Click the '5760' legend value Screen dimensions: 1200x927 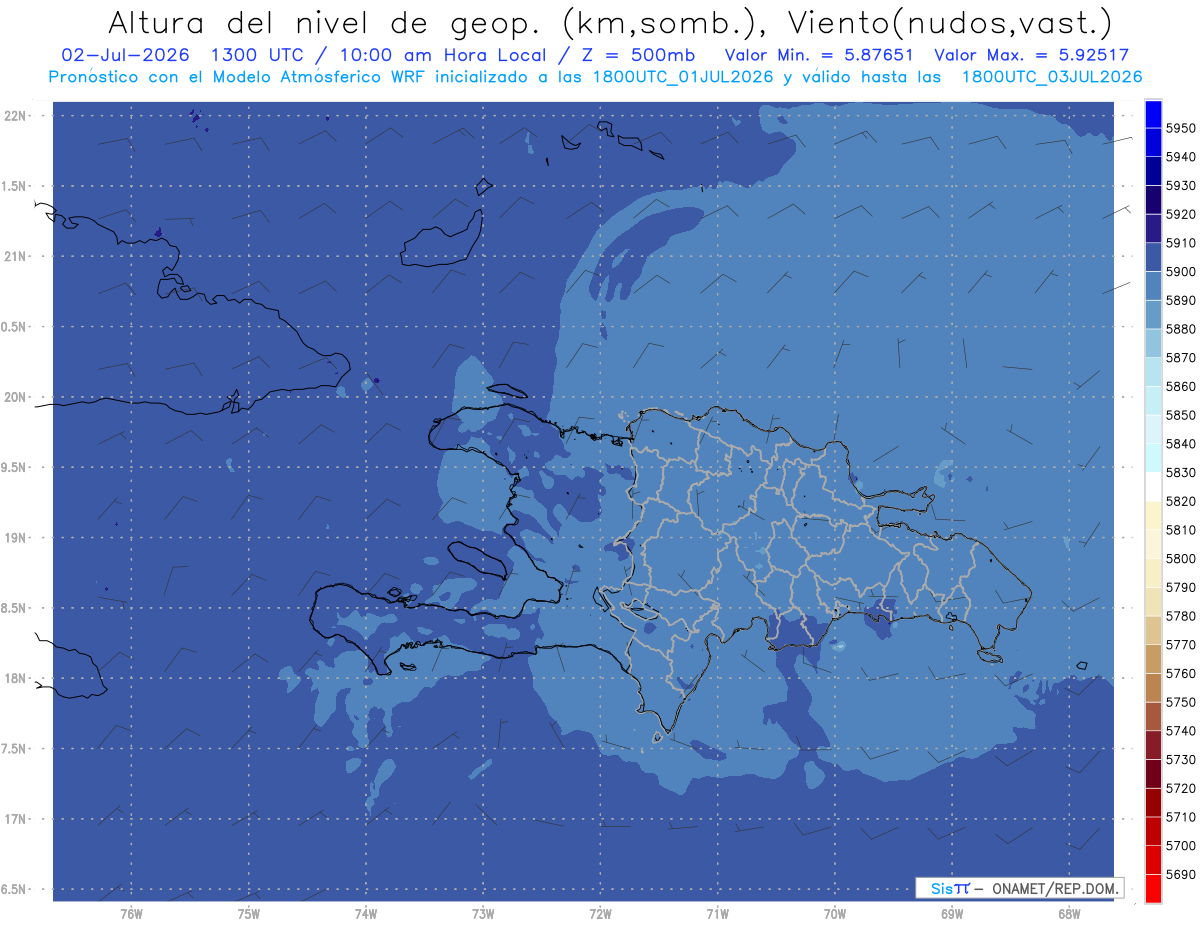pyautogui.click(x=1180, y=673)
